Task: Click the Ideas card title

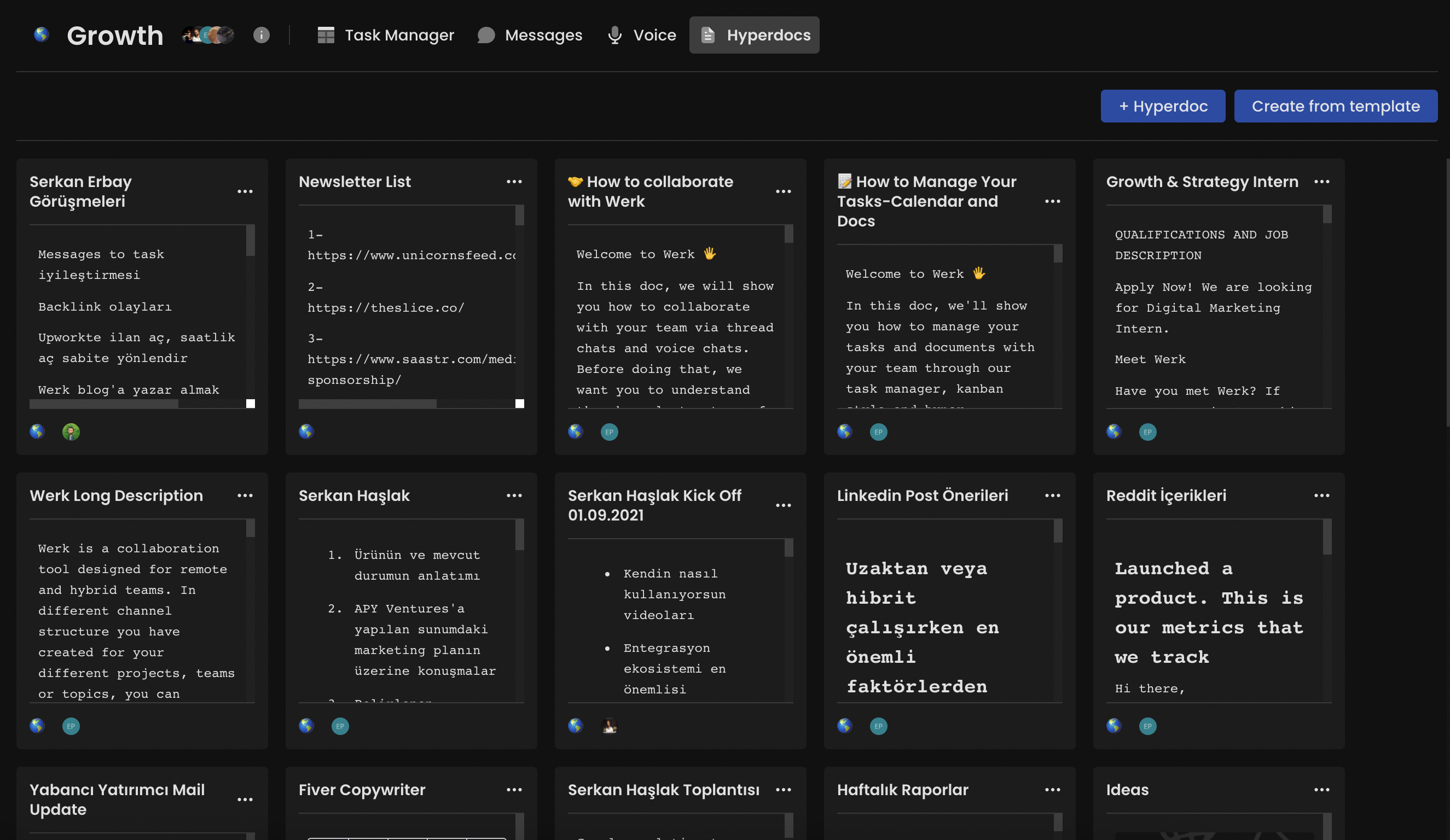Action: pos(1127,790)
